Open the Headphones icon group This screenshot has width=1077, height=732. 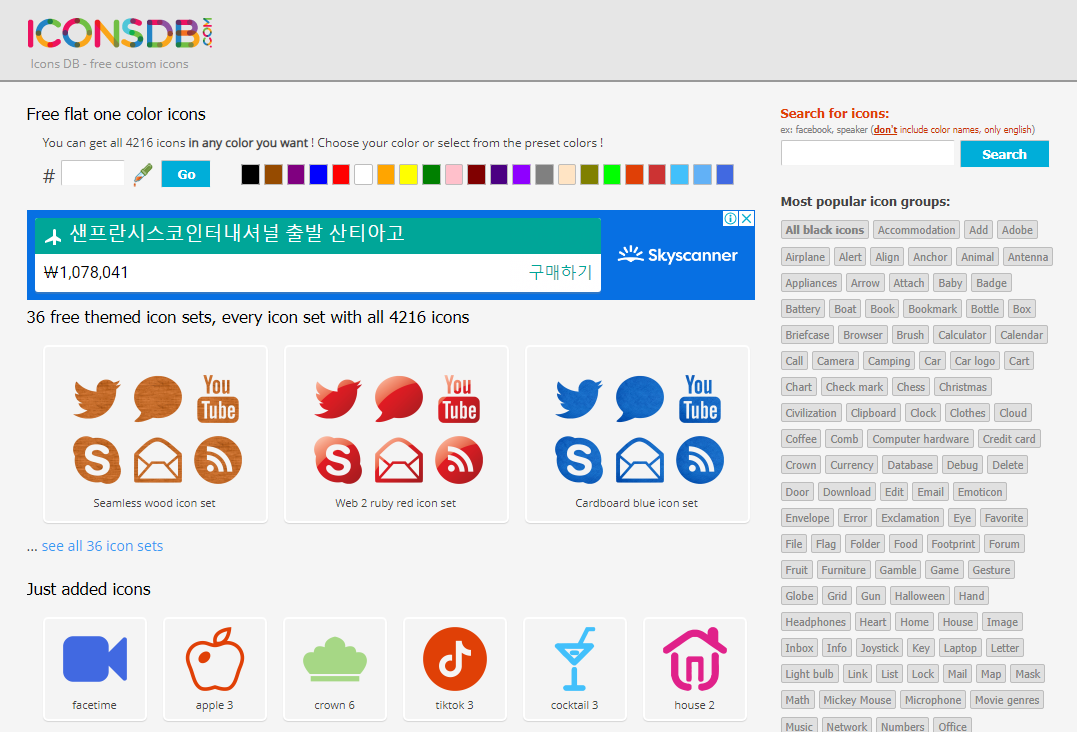coord(816,622)
